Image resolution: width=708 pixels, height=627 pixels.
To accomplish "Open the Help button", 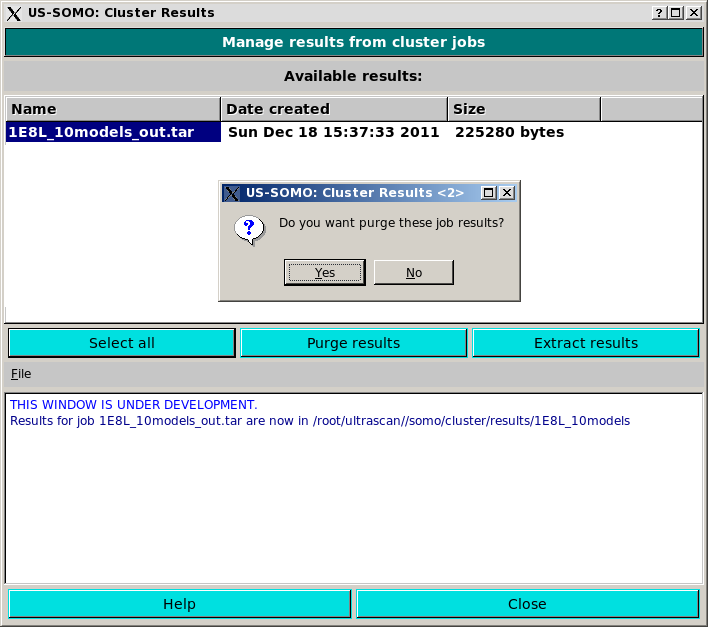I will coord(179,604).
